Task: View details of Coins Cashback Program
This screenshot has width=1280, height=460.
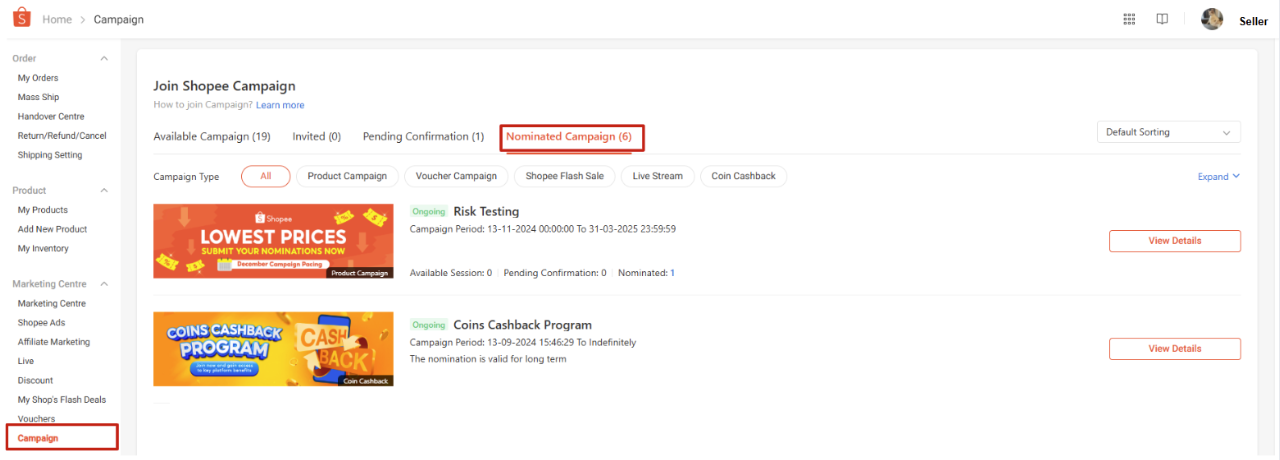Action: click(1174, 349)
